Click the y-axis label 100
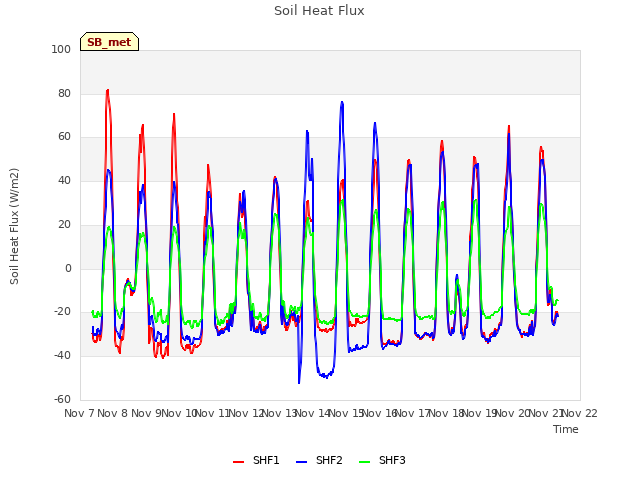Screen dimensions: 640x480 pos(61,49)
